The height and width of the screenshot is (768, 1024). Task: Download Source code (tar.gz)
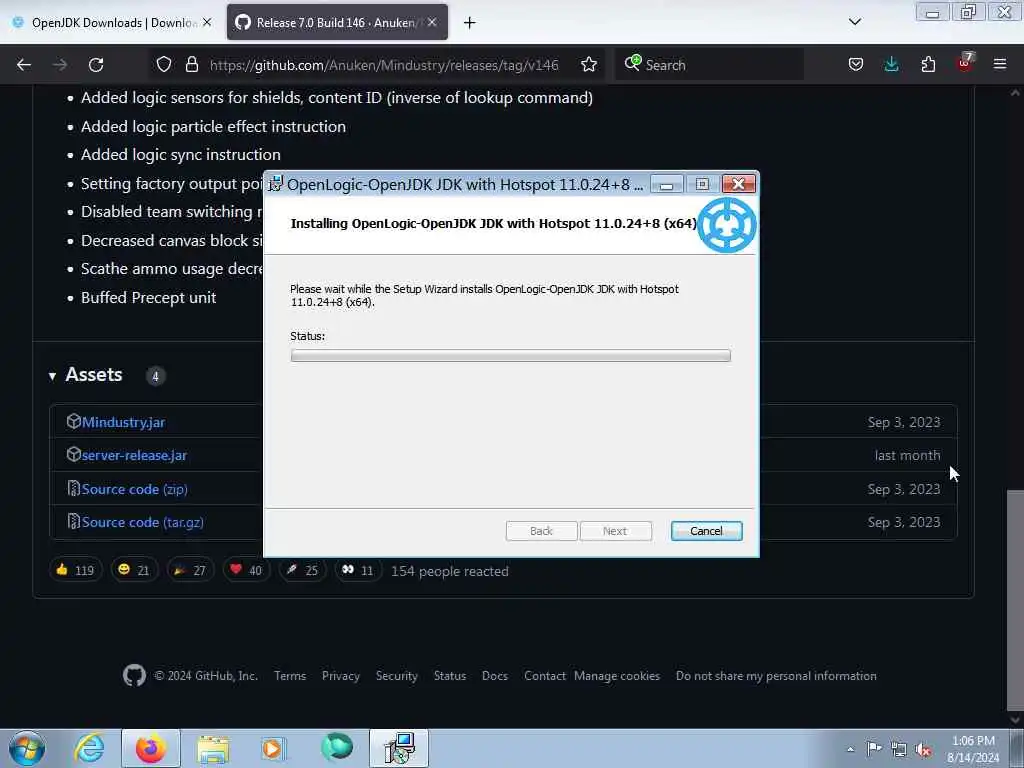coord(142,522)
